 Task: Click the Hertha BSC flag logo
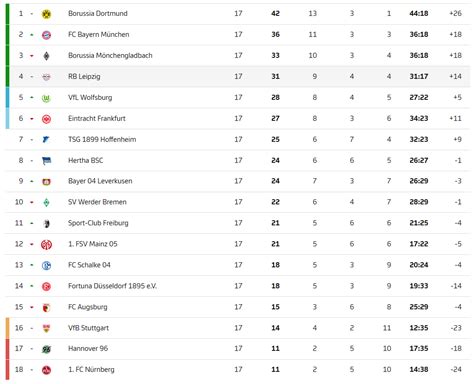pos(46,161)
